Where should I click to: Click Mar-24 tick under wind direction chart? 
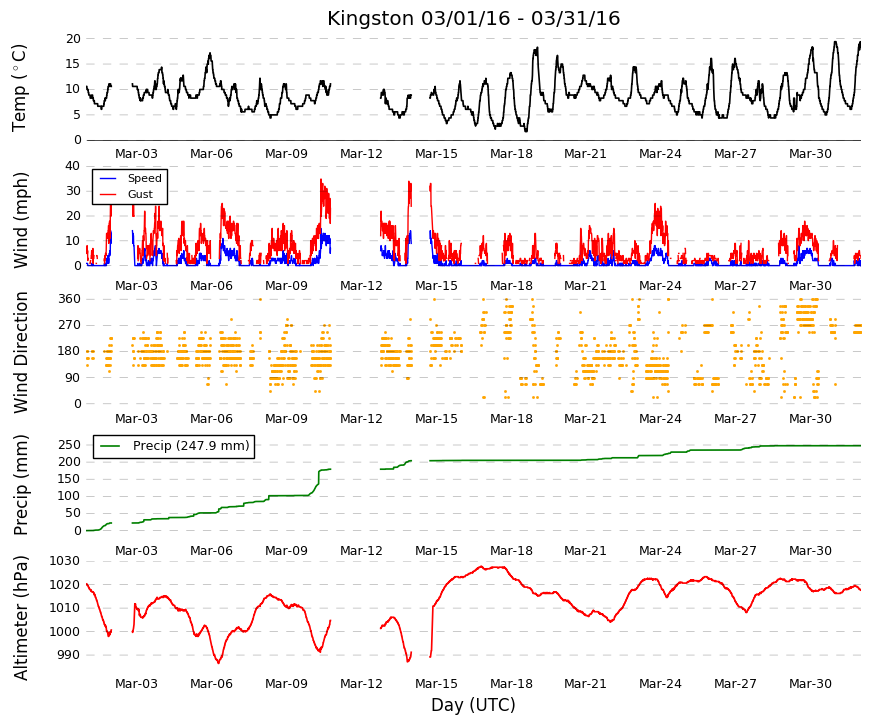[660, 419]
